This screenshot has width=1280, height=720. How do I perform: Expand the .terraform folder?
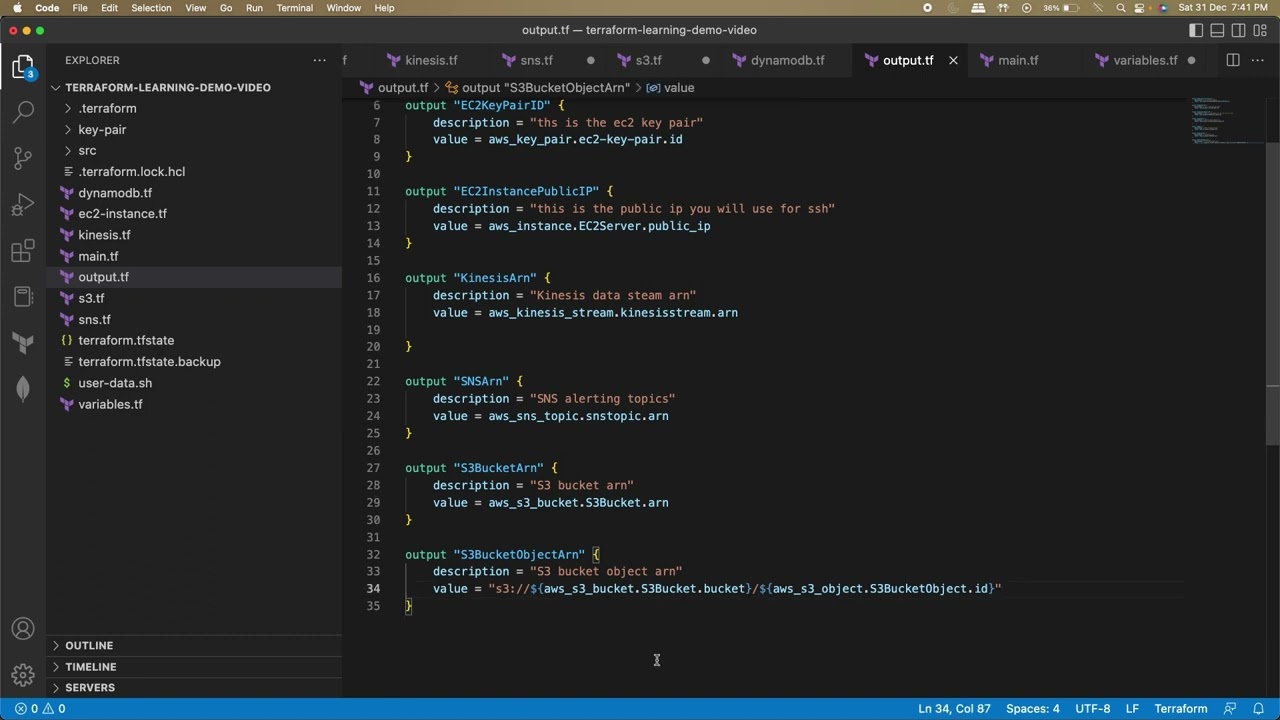[107, 108]
